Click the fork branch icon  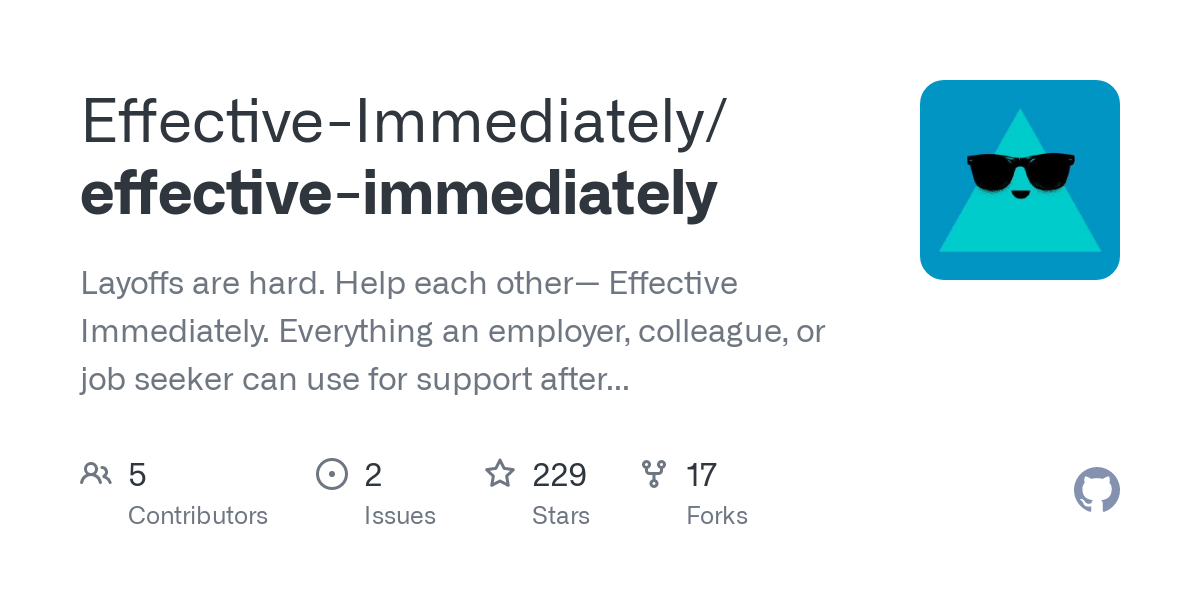tap(654, 473)
